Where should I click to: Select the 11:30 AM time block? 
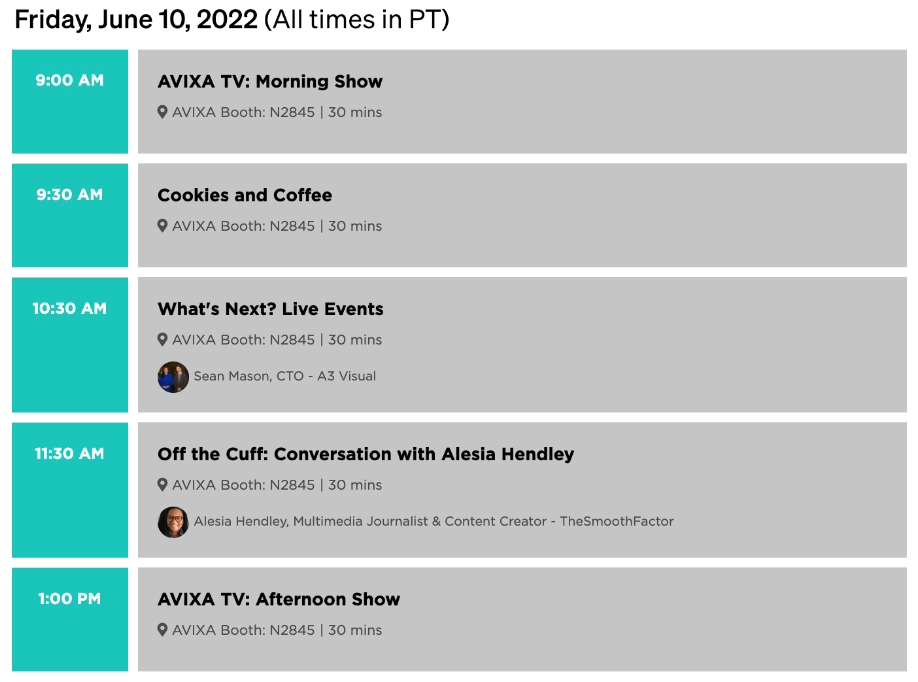click(x=70, y=490)
